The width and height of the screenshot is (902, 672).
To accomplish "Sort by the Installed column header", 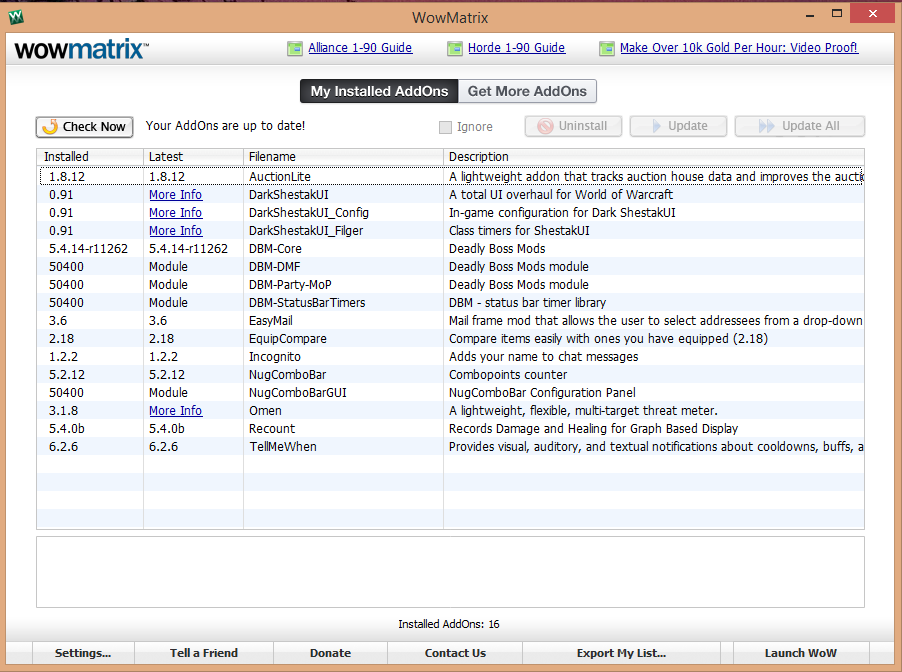I will tap(90, 156).
